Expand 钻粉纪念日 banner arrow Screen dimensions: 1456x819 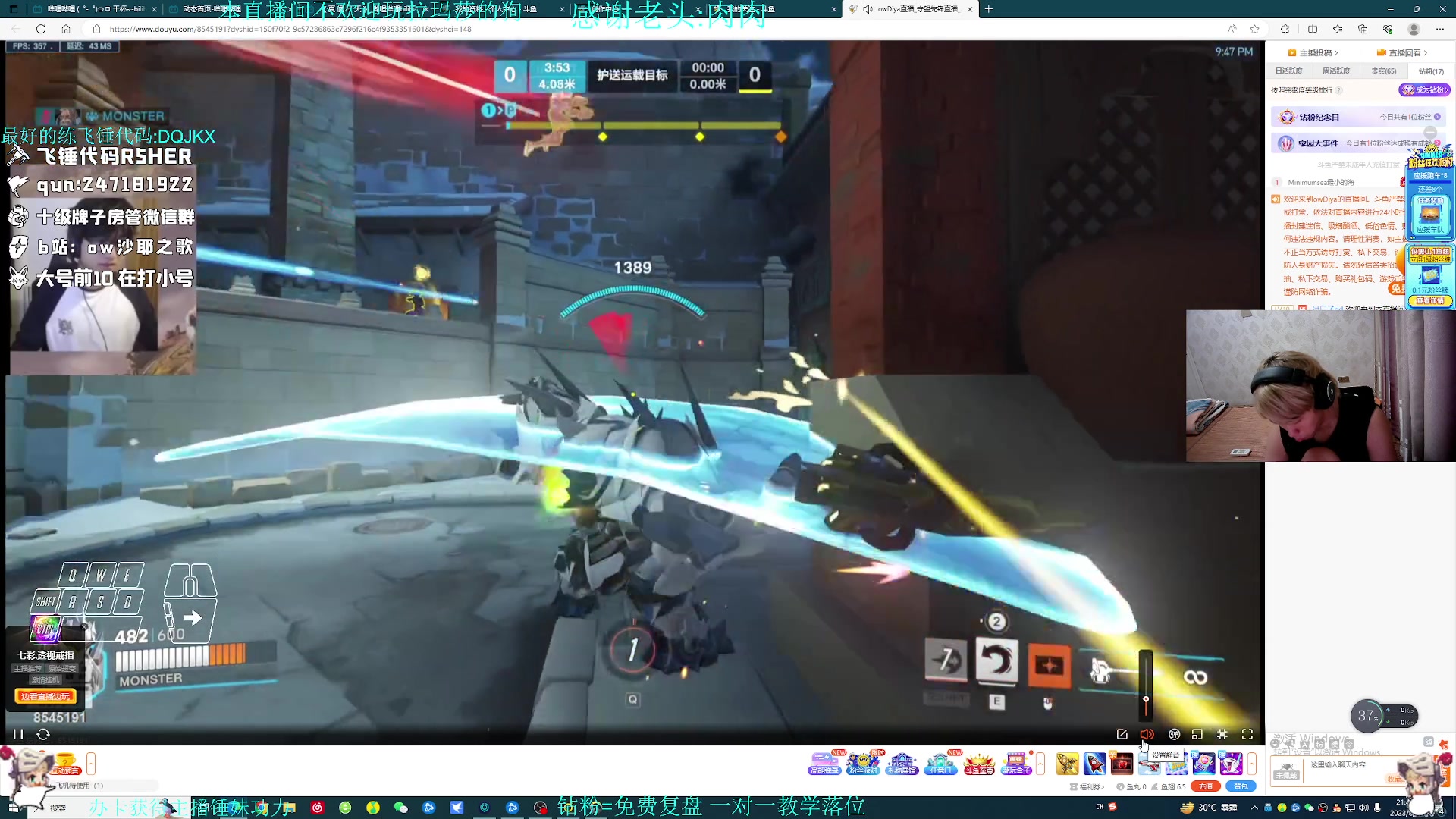coord(1437,117)
